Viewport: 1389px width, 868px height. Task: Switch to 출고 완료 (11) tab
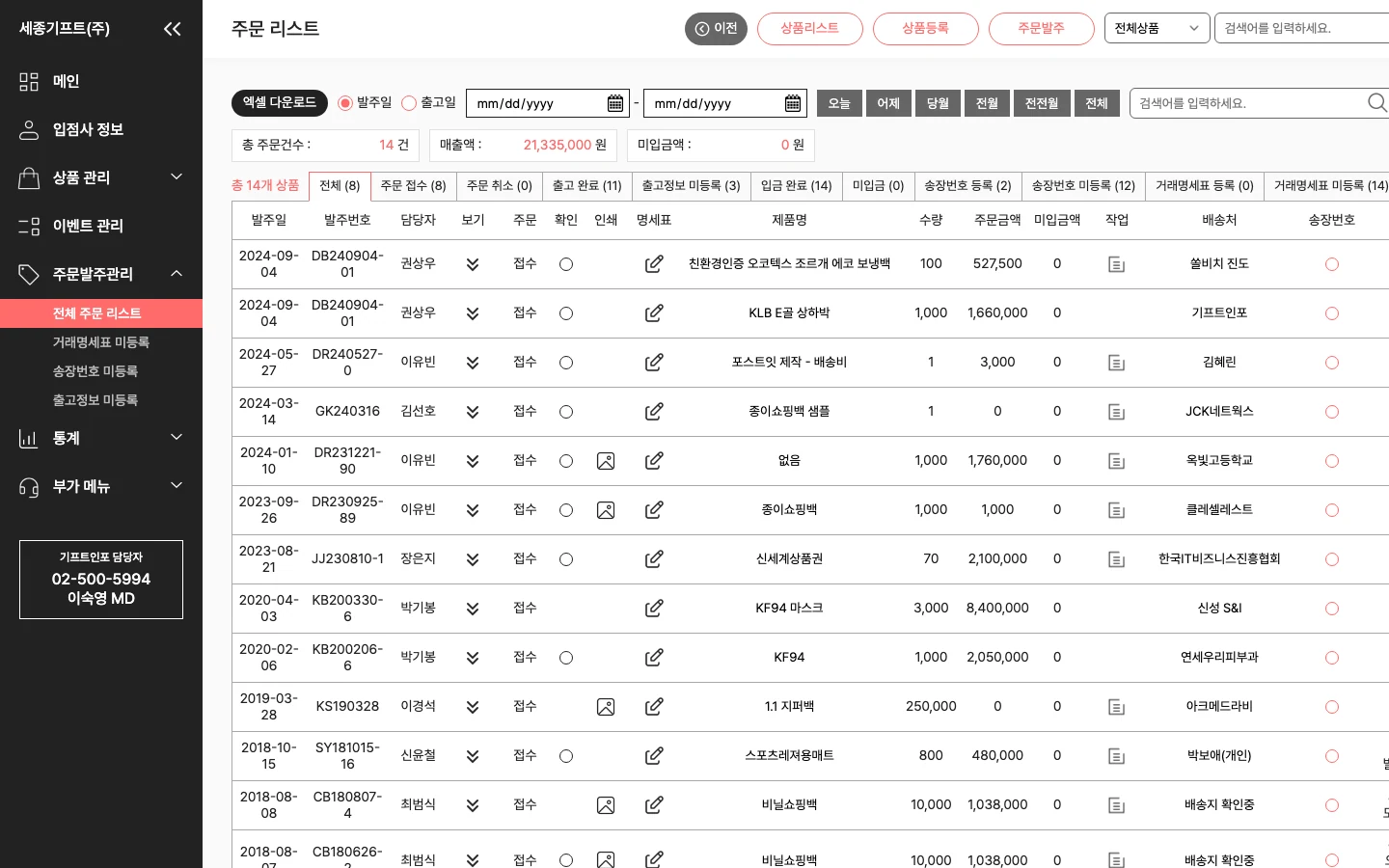click(586, 185)
